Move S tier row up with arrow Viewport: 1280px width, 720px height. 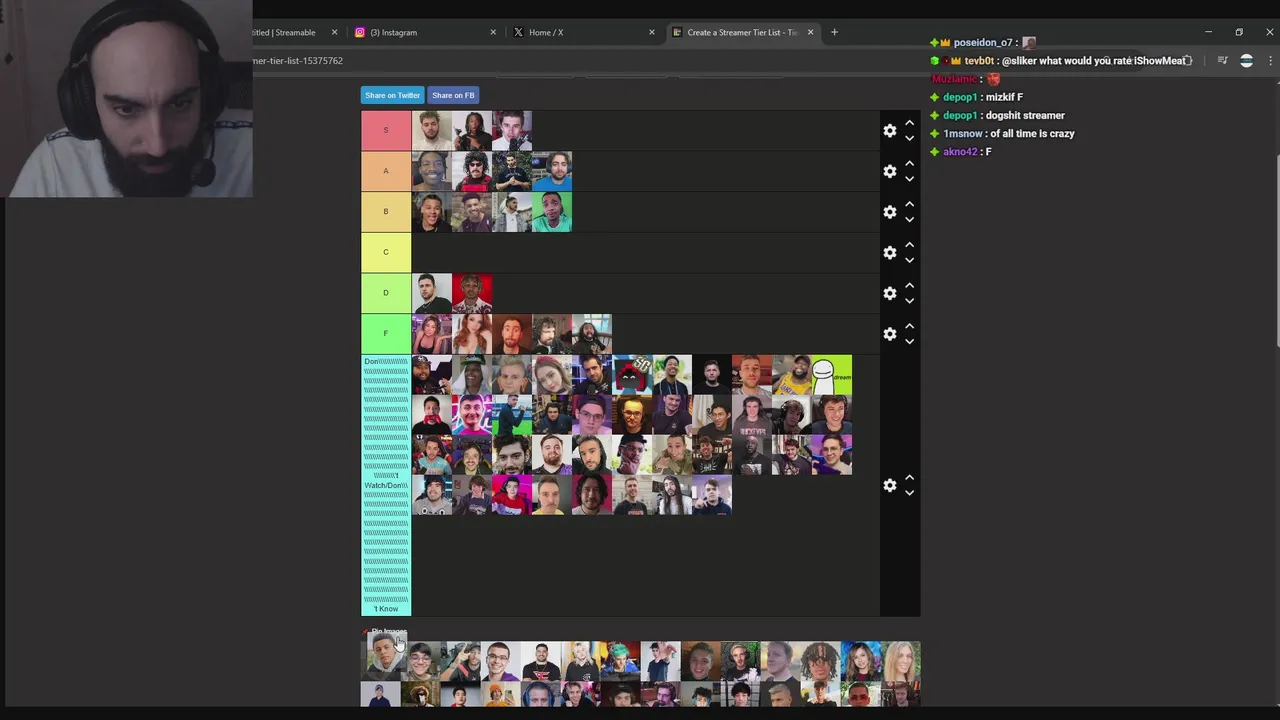click(x=909, y=123)
